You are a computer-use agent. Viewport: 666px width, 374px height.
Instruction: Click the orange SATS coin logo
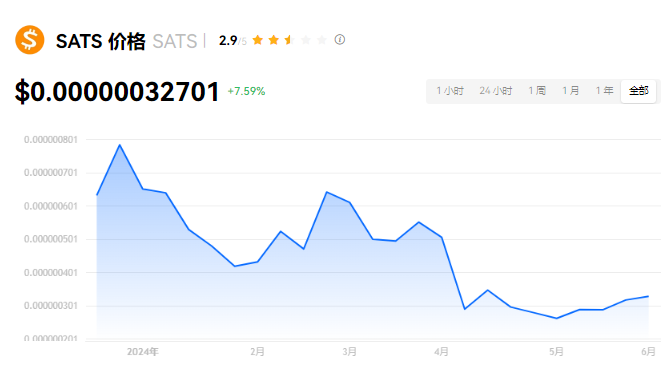pos(30,40)
